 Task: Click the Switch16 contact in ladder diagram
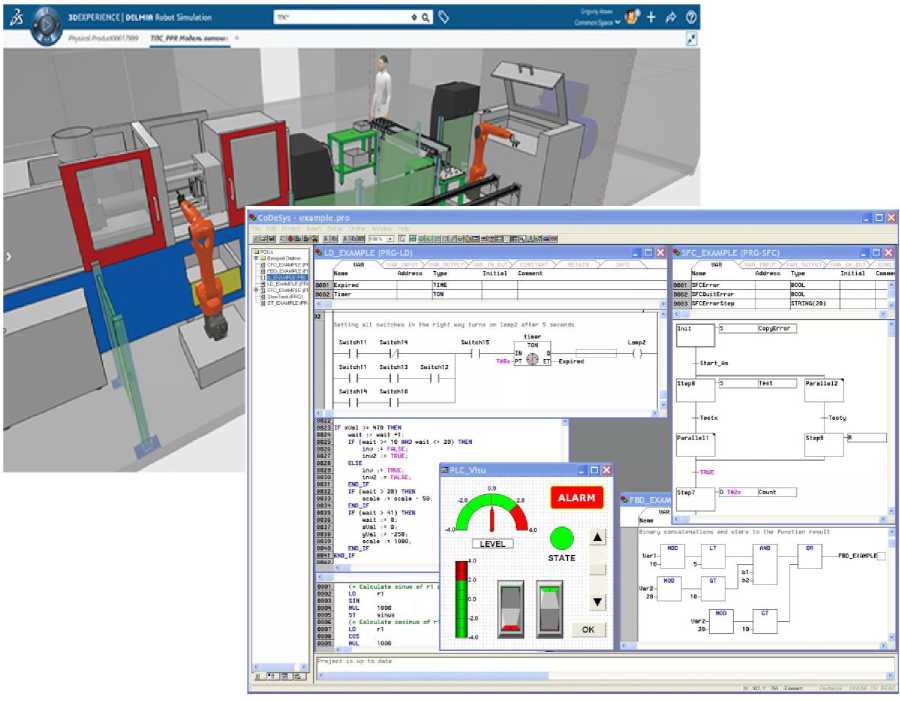[393, 402]
